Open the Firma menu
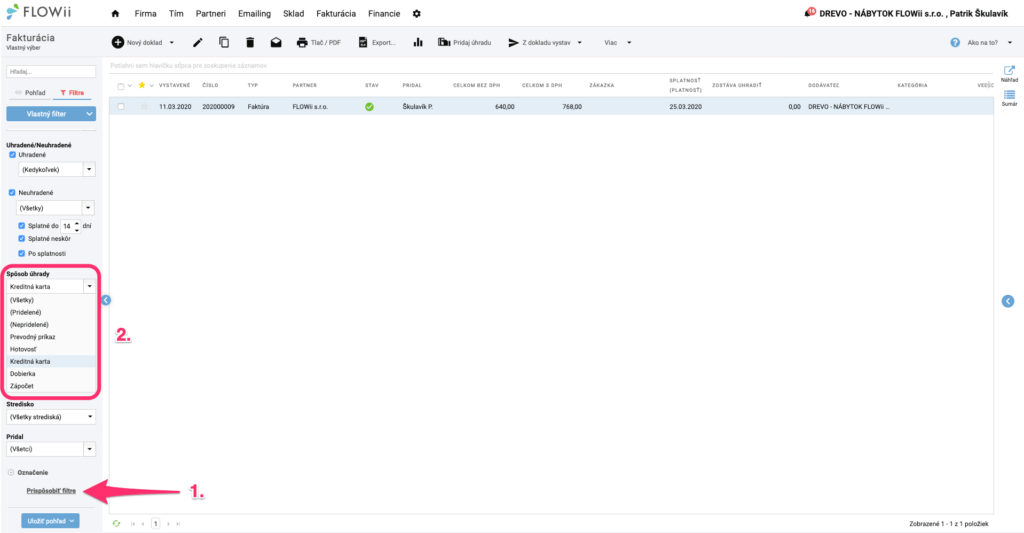 pyautogui.click(x=145, y=14)
